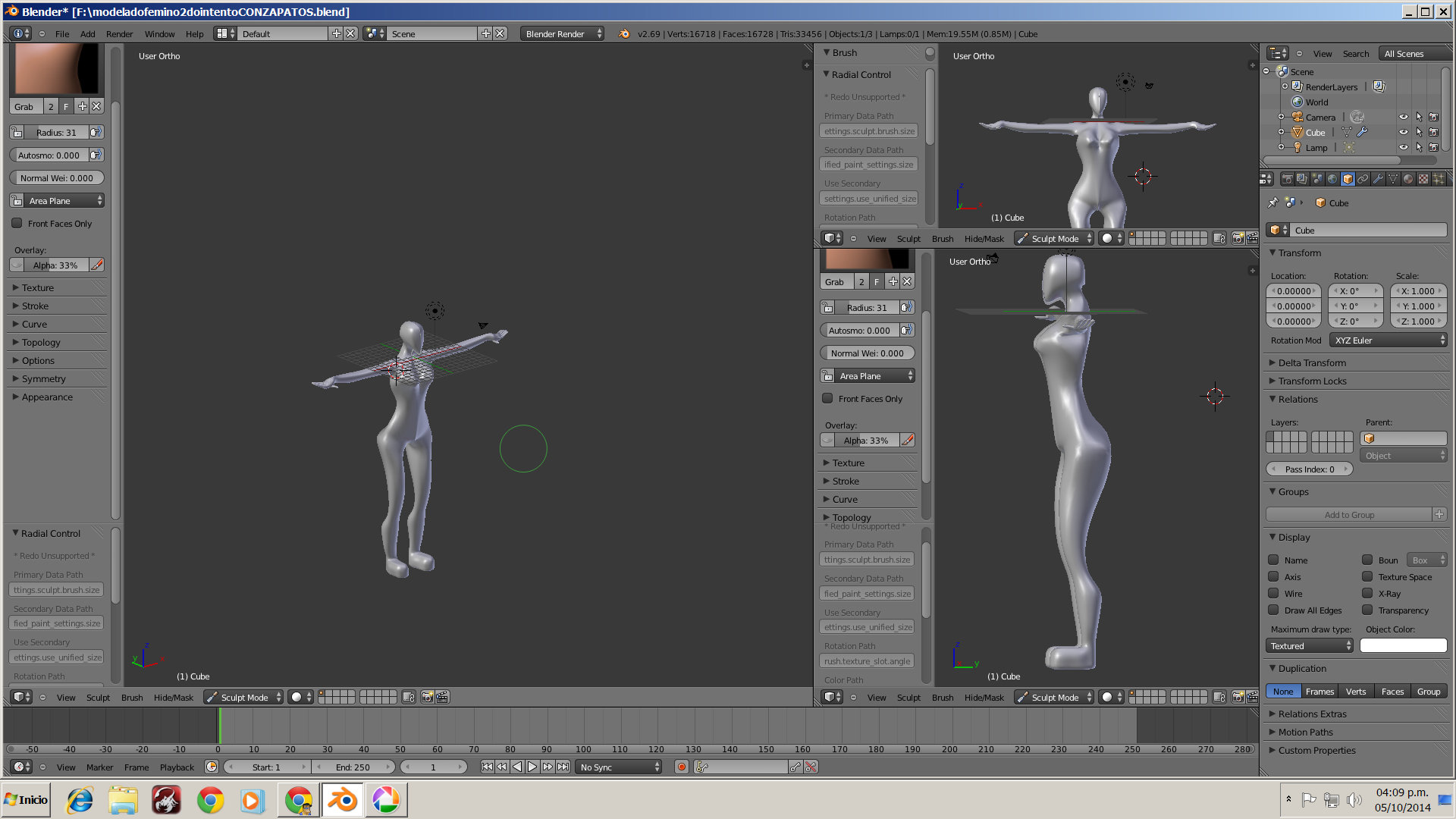
Task: Open the Hide/Mask menu in left viewport header
Action: pos(174,697)
